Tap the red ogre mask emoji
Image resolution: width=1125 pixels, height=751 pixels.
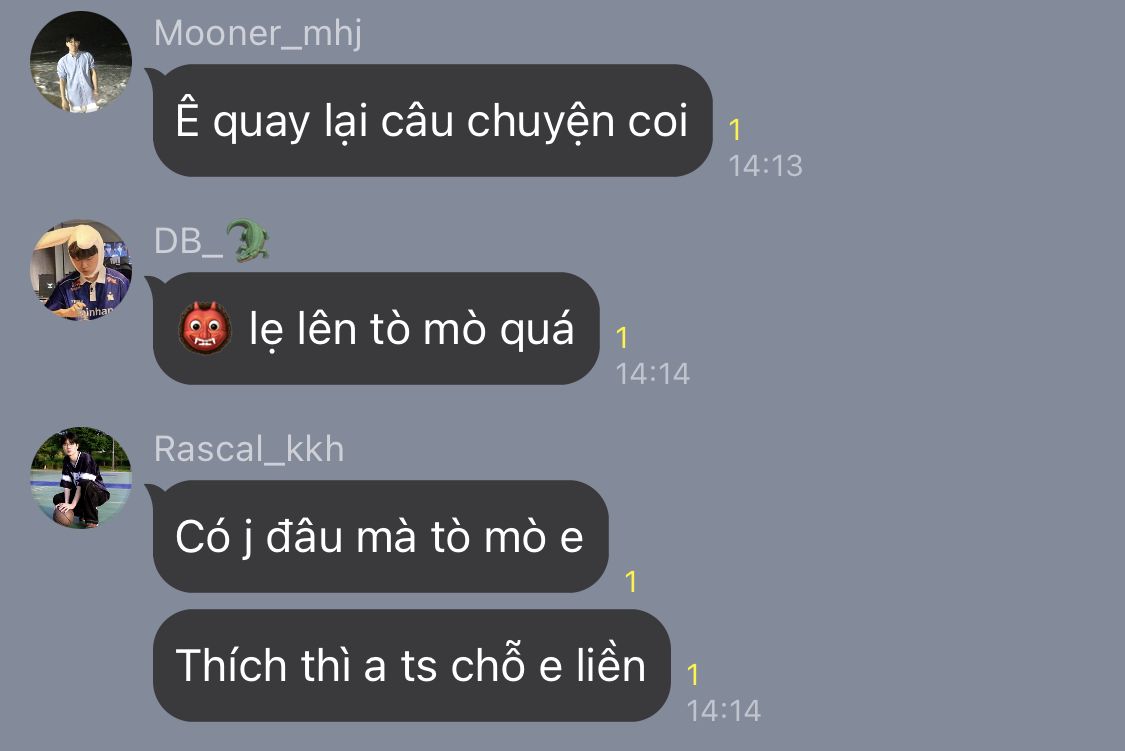(204, 328)
